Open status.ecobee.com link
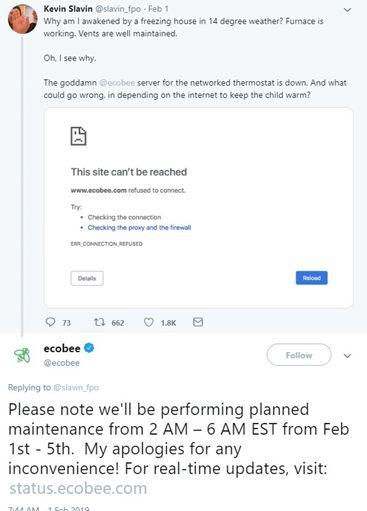This screenshot has height=511, width=367. point(78,489)
